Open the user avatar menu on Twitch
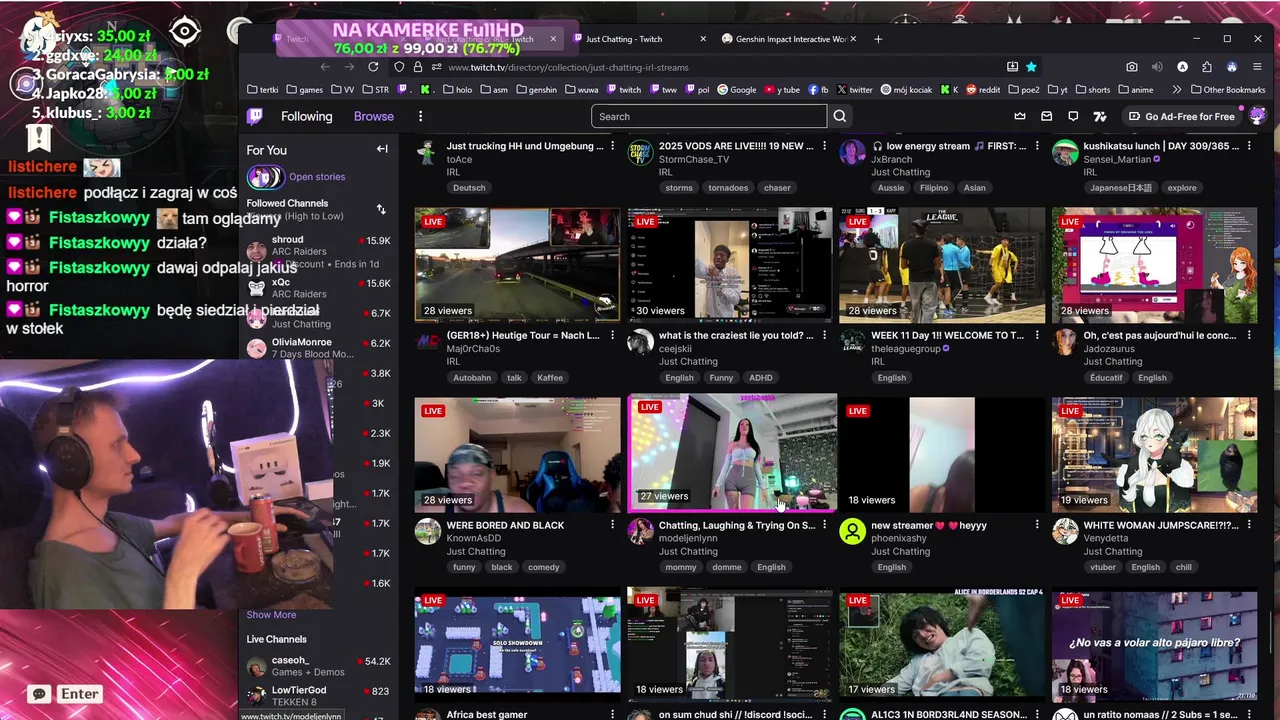Screen dimensions: 1280x720 click(1256, 116)
